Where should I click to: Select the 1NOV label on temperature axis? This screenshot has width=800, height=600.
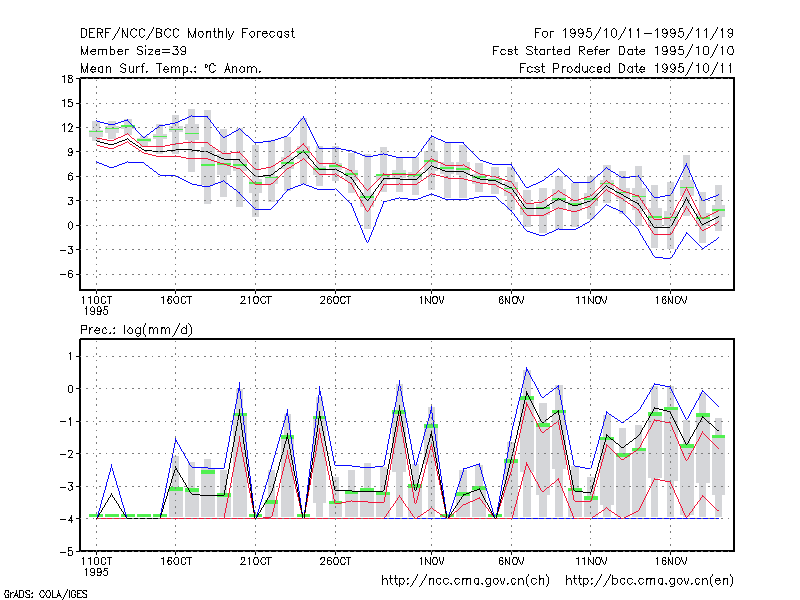point(432,301)
